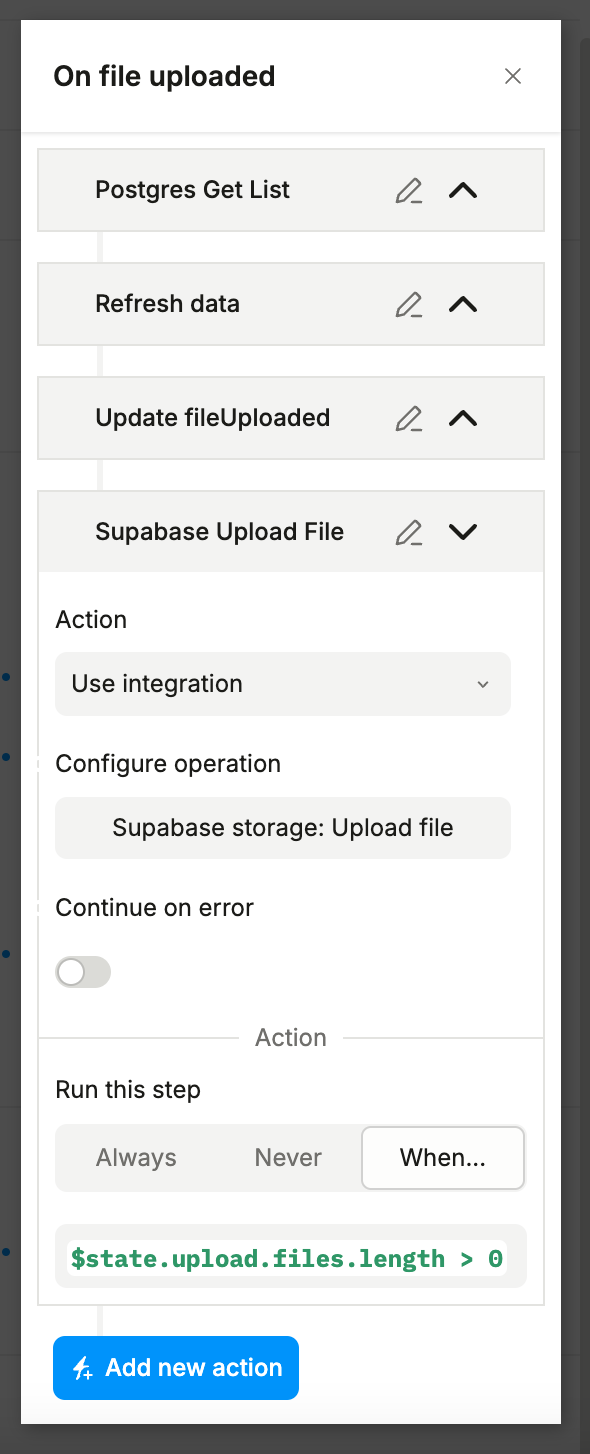This screenshot has height=1454, width=590.
Task: Collapse the Supabase Upload File step
Action: 463,532
